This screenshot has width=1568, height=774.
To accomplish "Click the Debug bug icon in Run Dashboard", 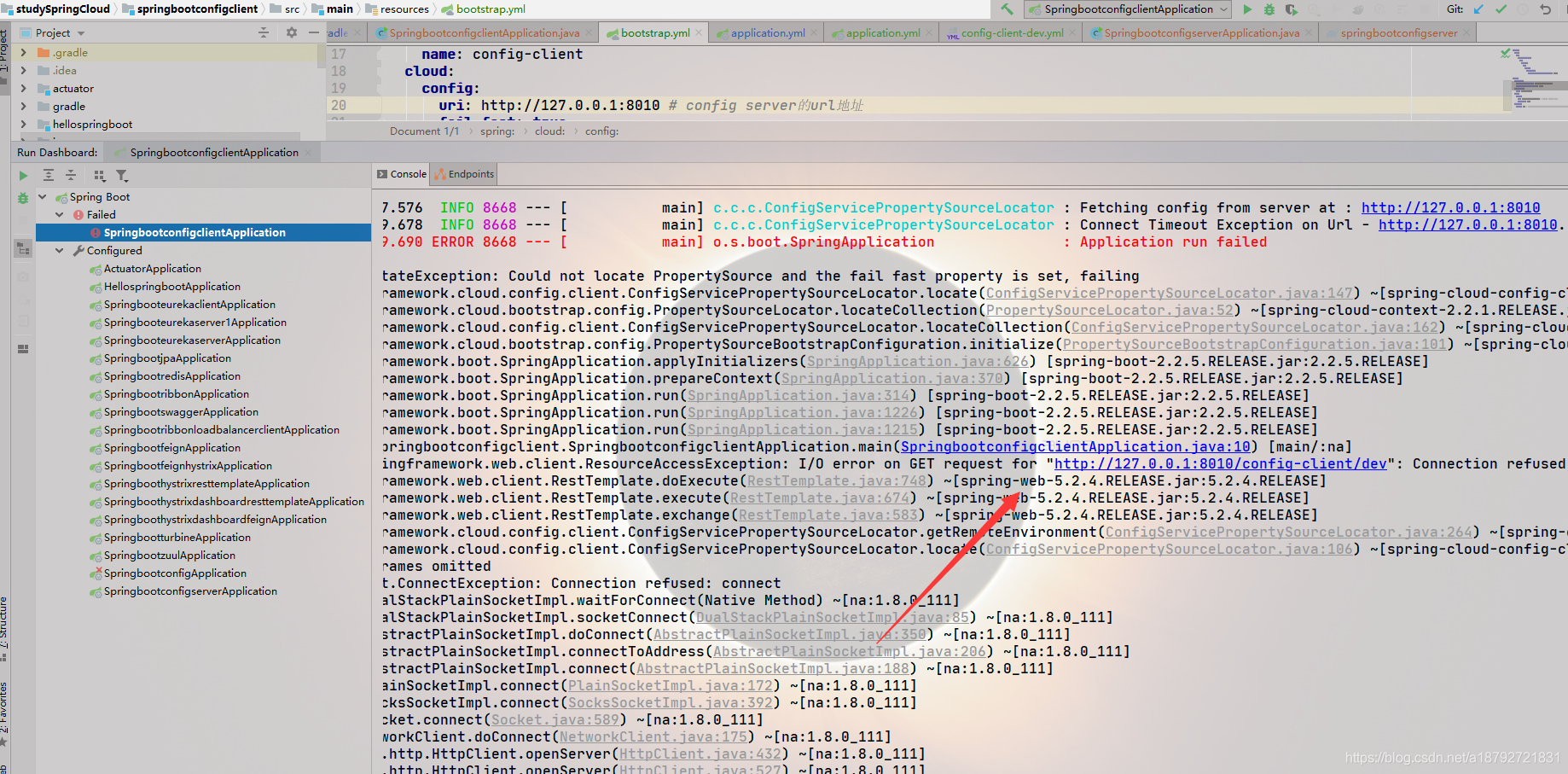I will (x=23, y=198).
